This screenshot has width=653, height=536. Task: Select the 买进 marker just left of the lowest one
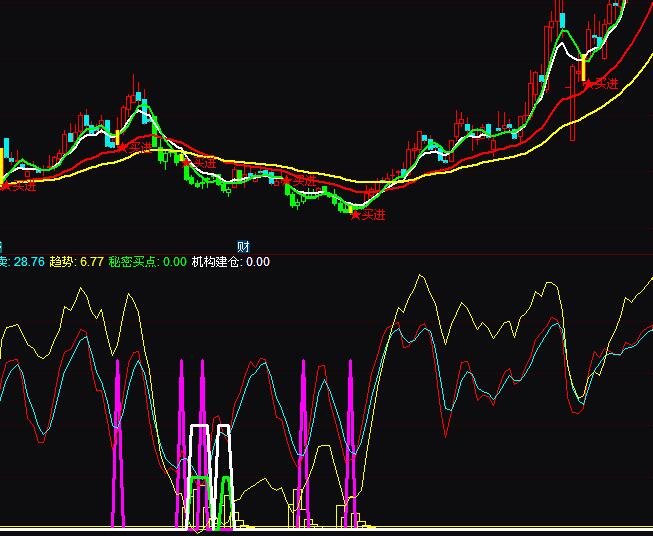point(286,180)
